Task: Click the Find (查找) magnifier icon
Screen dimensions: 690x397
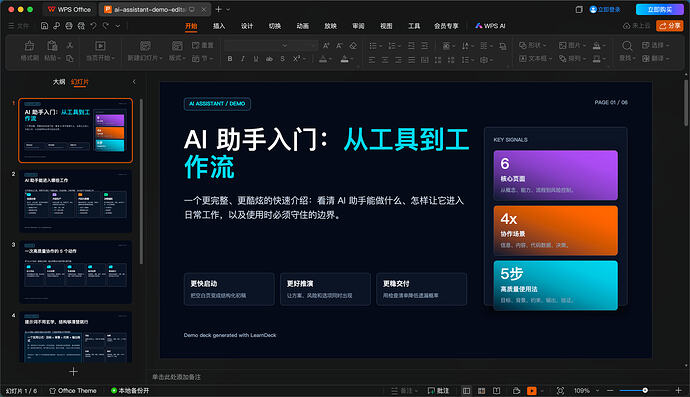Action: pos(627,46)
